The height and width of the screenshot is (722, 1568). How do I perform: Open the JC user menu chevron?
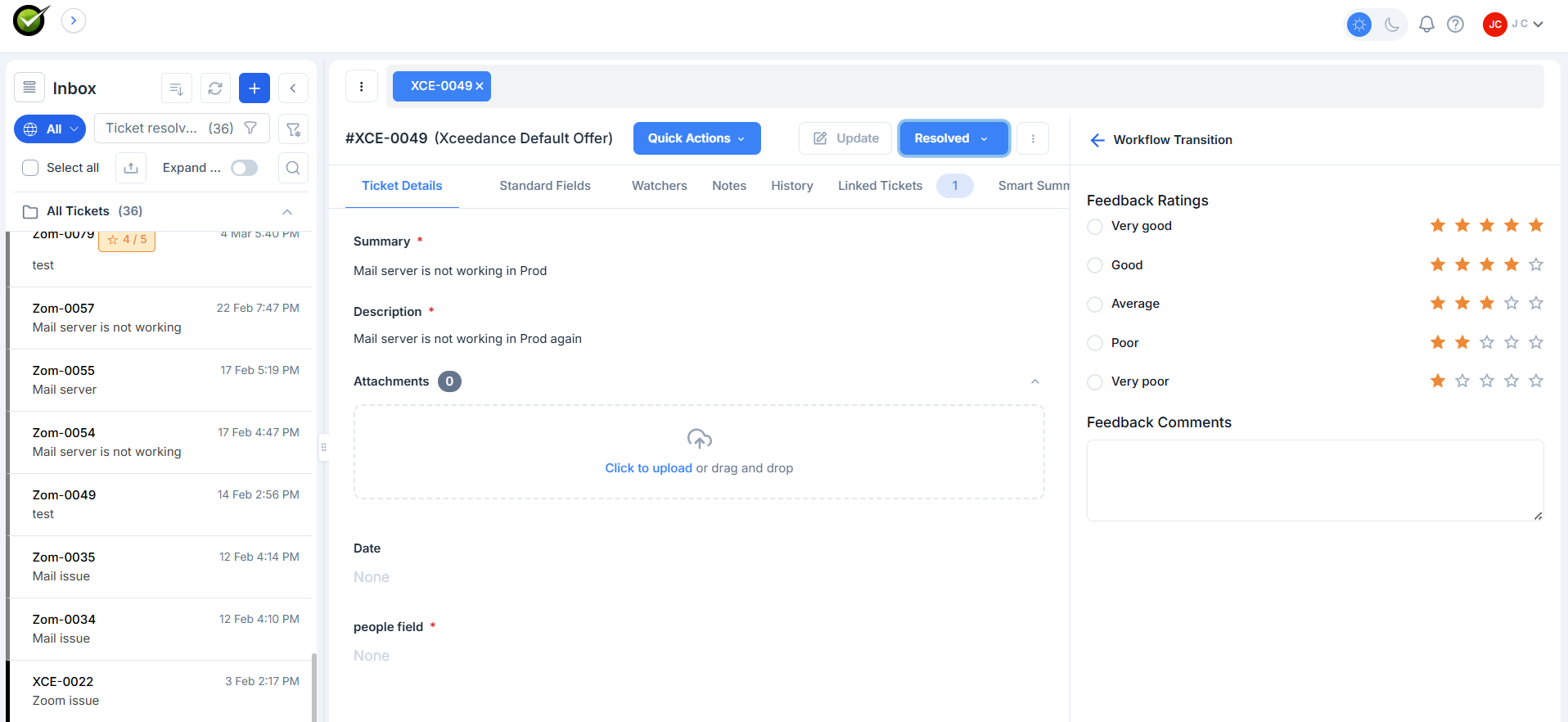click(1539, 25)
